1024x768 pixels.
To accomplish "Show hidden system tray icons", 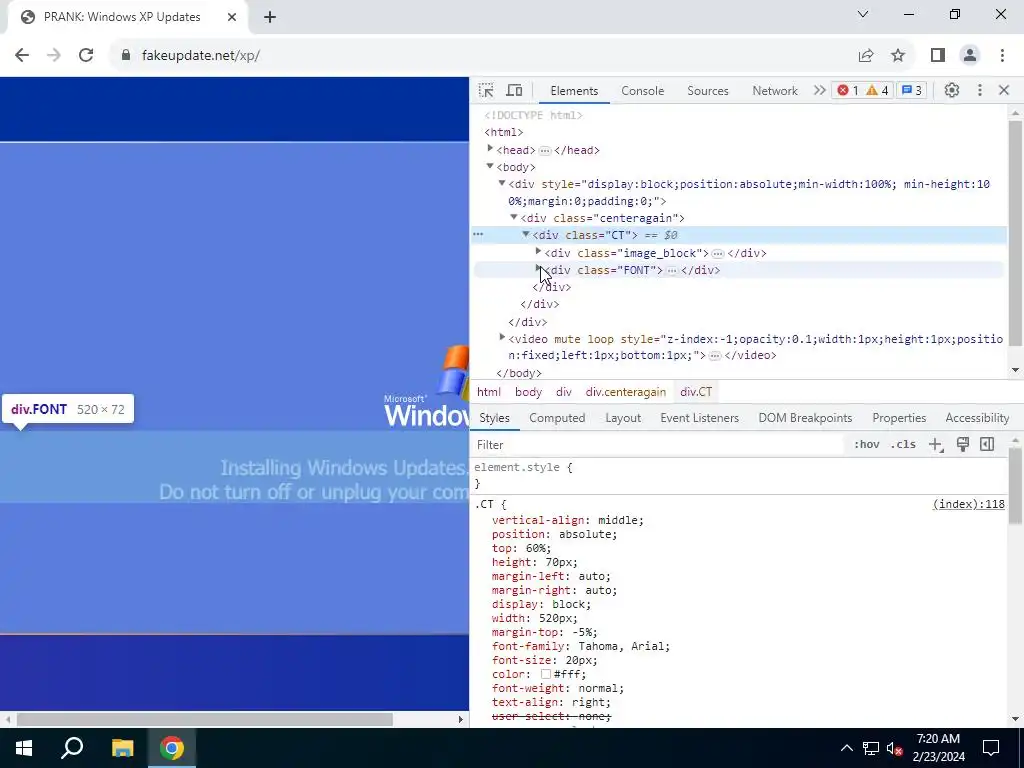I will click(x=846, y=748).
